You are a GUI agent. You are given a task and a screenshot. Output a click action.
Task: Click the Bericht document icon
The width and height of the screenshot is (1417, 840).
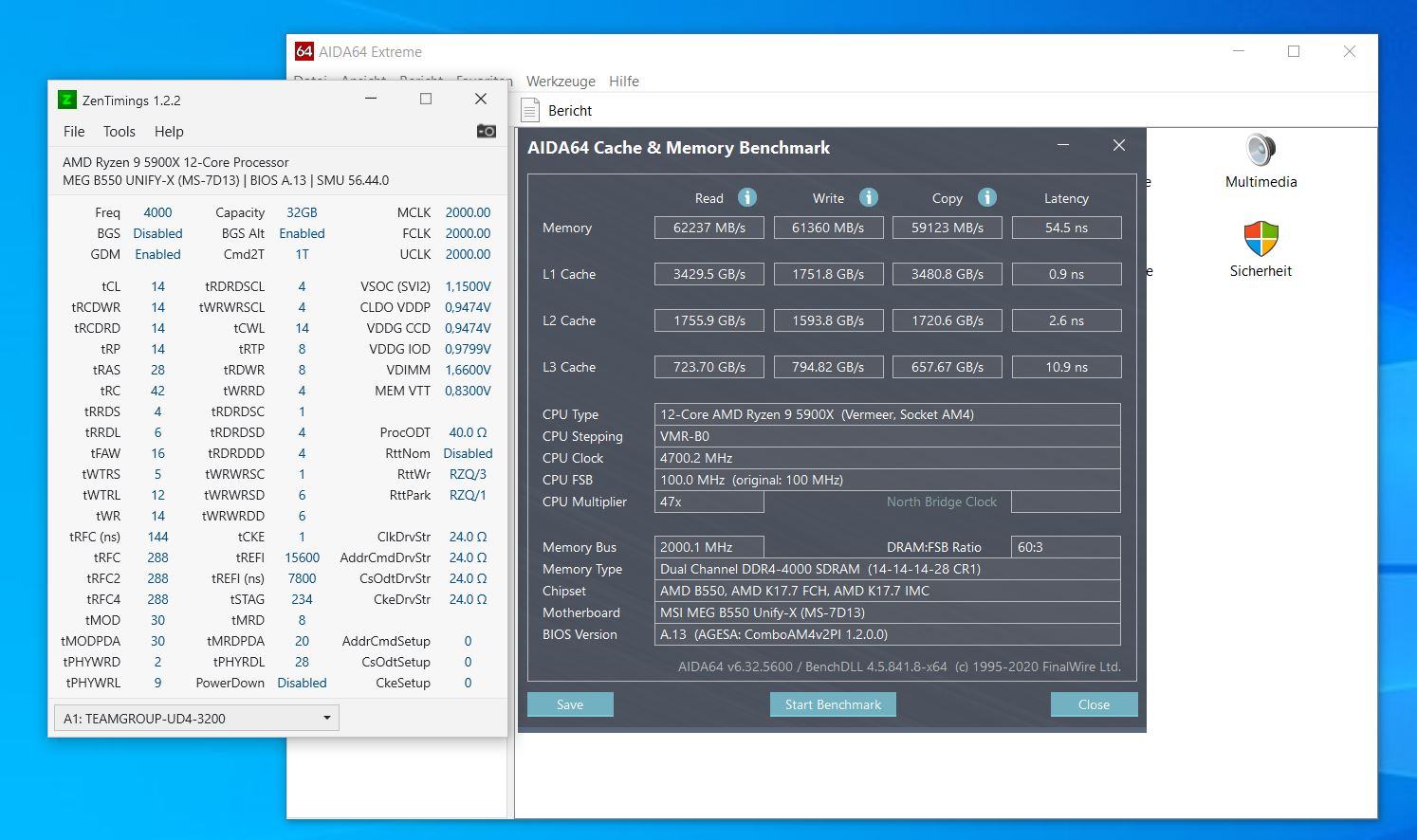pos(530,110)
